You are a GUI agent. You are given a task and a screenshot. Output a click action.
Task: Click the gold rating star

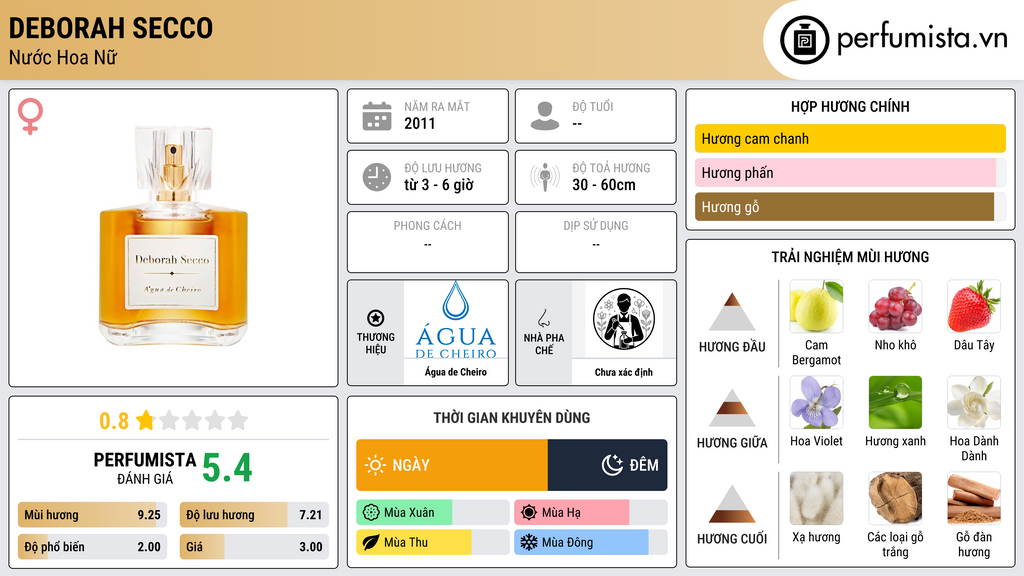pyautogui.click(x=145, y=420)
